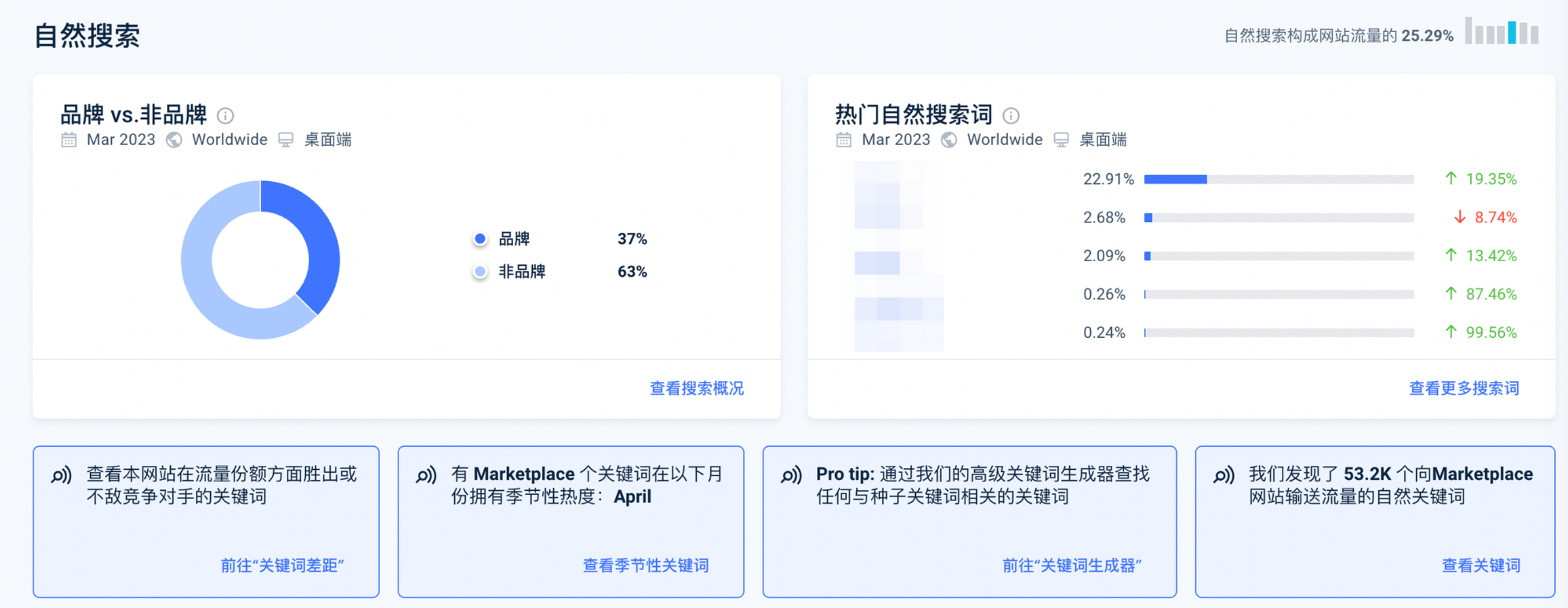Click info icon beside 热门自然搜索词 title

click(1011, 116)
